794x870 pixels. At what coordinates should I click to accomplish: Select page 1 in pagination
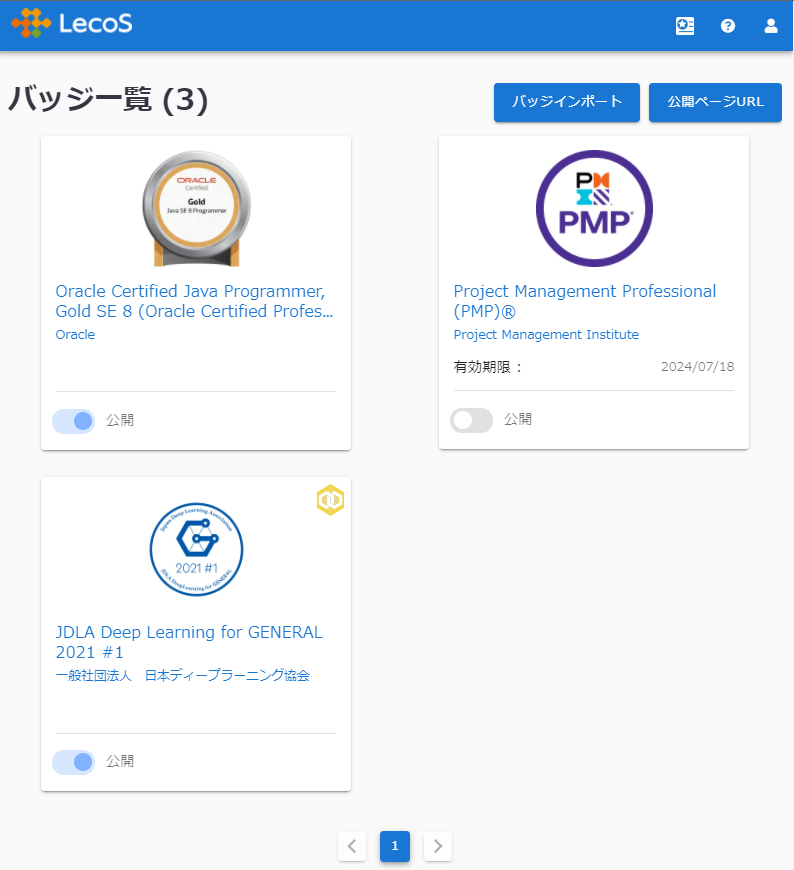(395, 846)
